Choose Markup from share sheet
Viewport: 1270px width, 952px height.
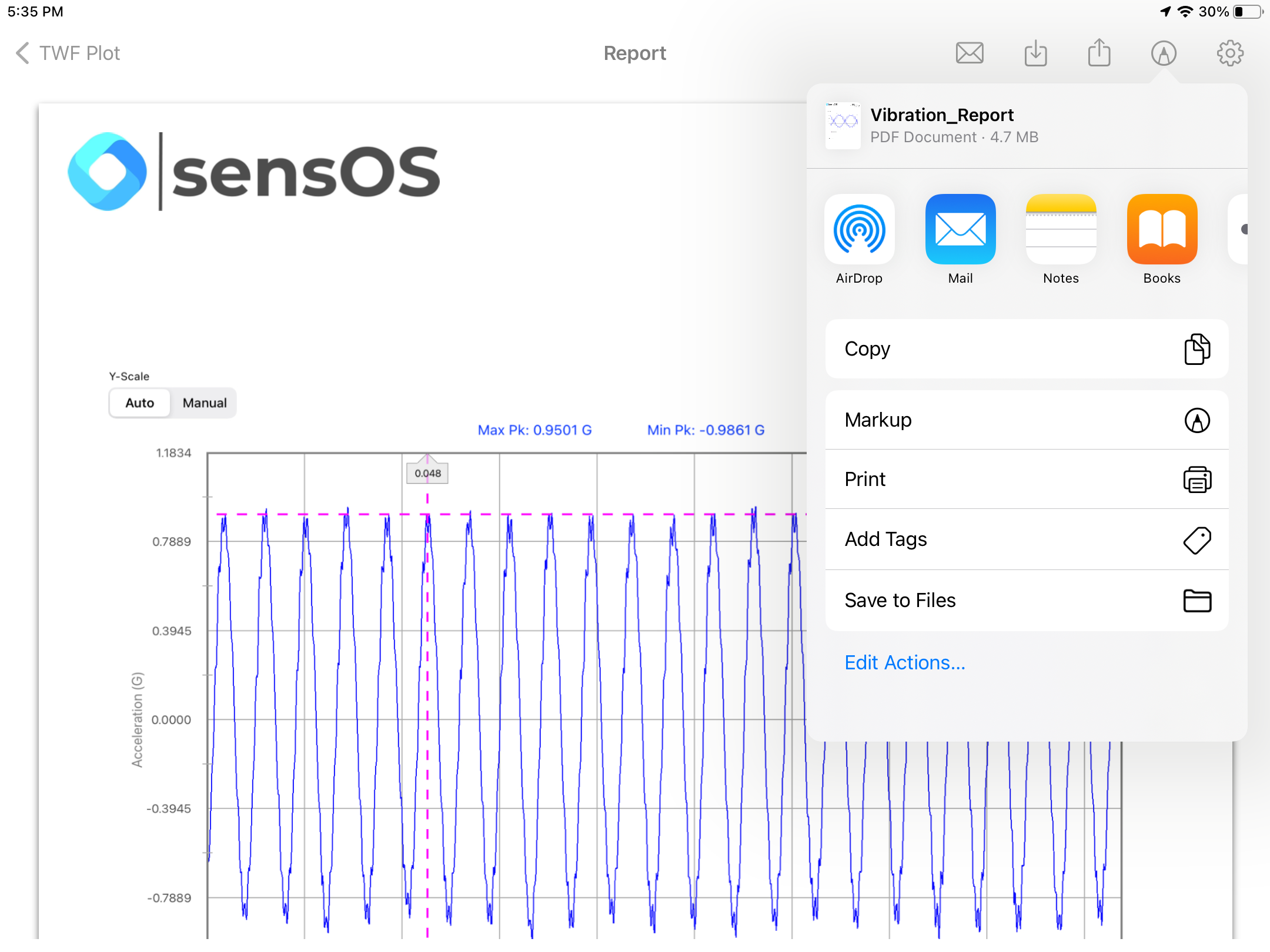[1027, 420]
